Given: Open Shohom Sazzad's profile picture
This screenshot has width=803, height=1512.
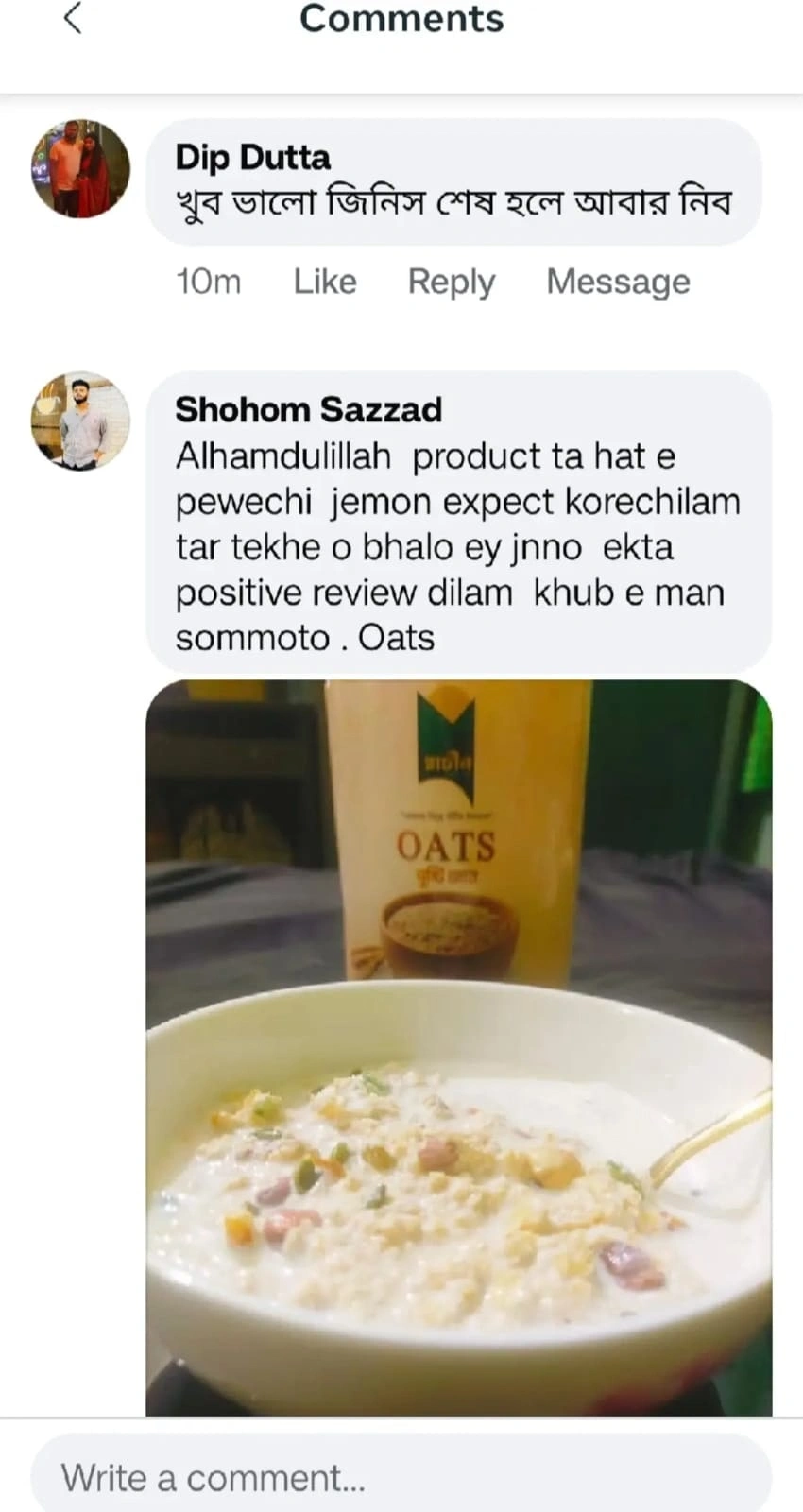Looking at the screenshot, I should (80, 421).
